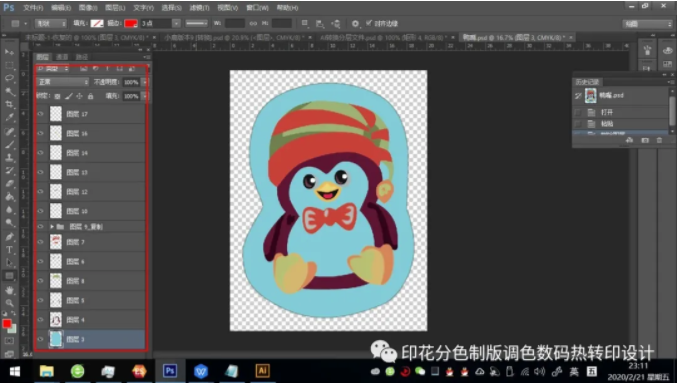Select the Healing Brush tool
678x383 pixels.
pos(9,131)
